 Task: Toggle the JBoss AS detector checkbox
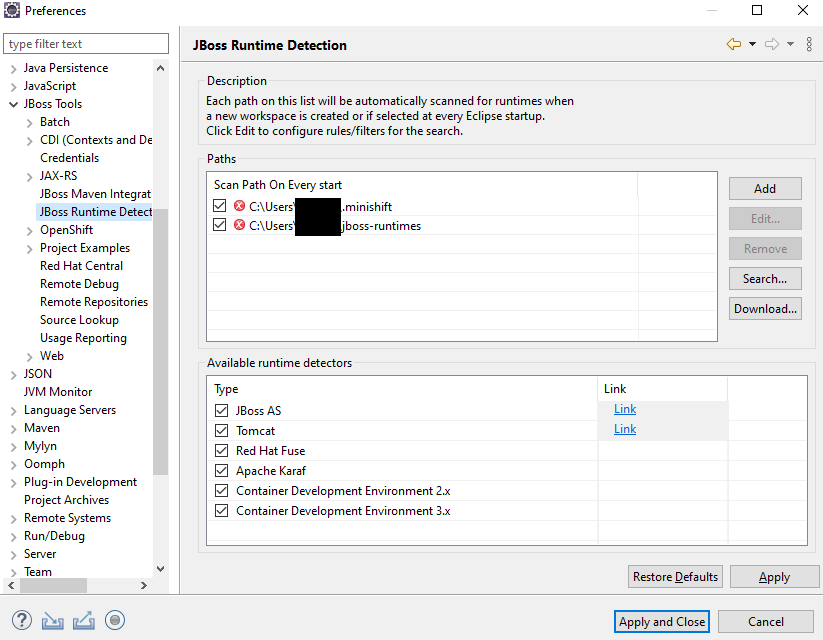click(221, 411)
